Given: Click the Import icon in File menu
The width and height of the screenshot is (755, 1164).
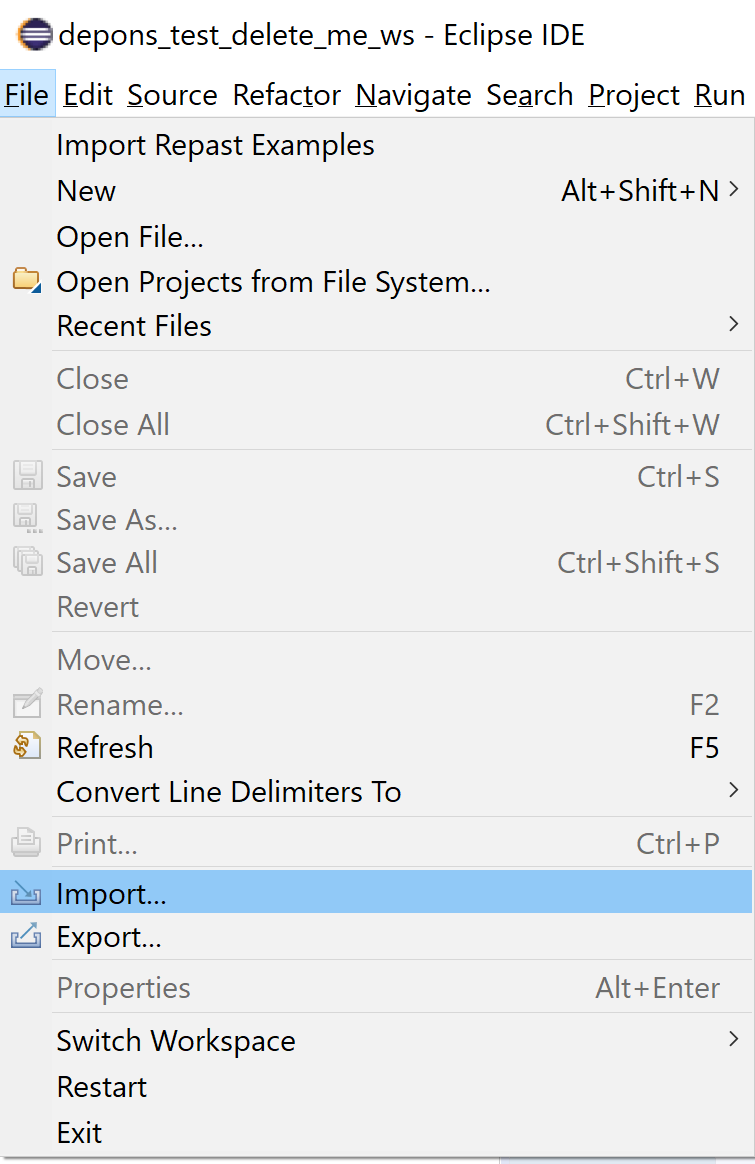Looking at the screenshot, I should click(x=26, y=893).
